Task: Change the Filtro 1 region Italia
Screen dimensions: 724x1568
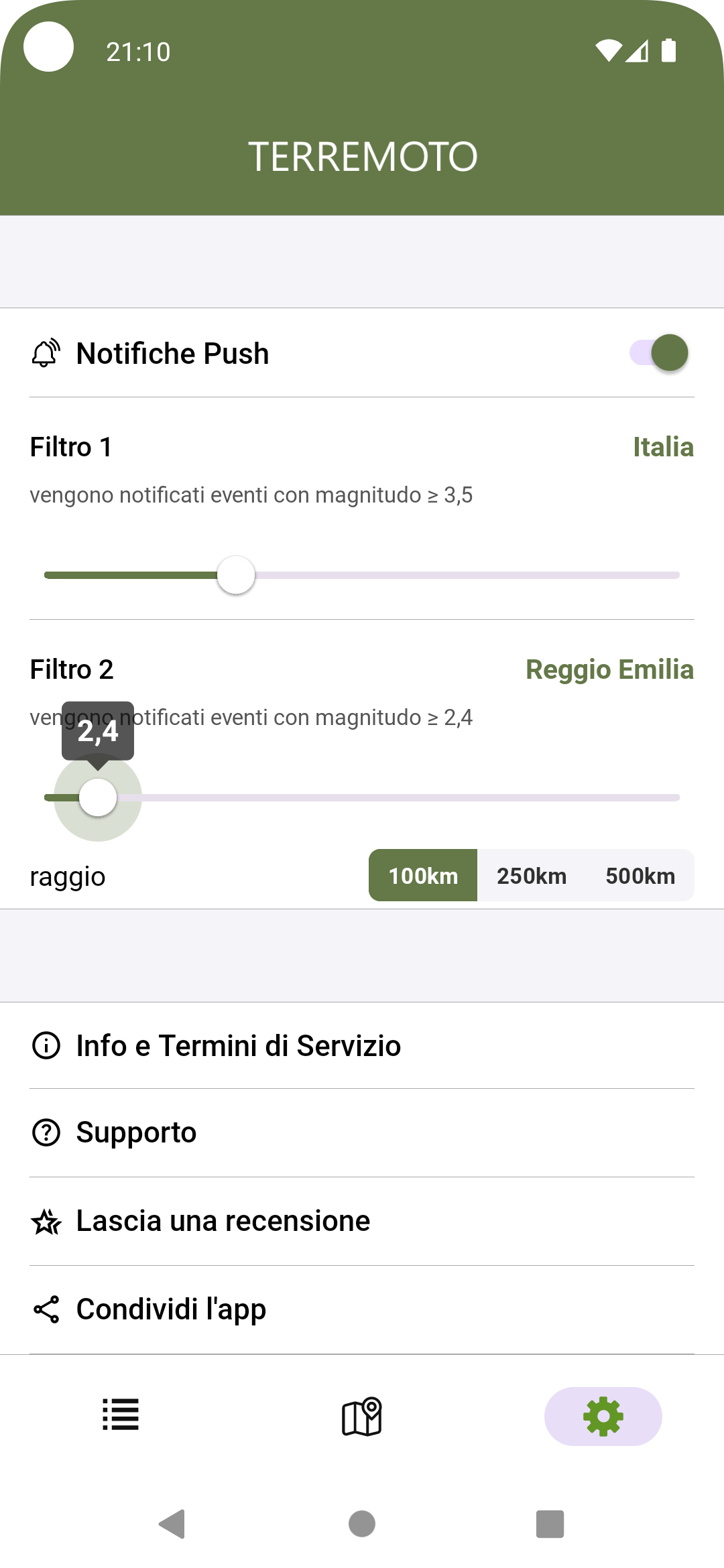Action: coord(663,447)
